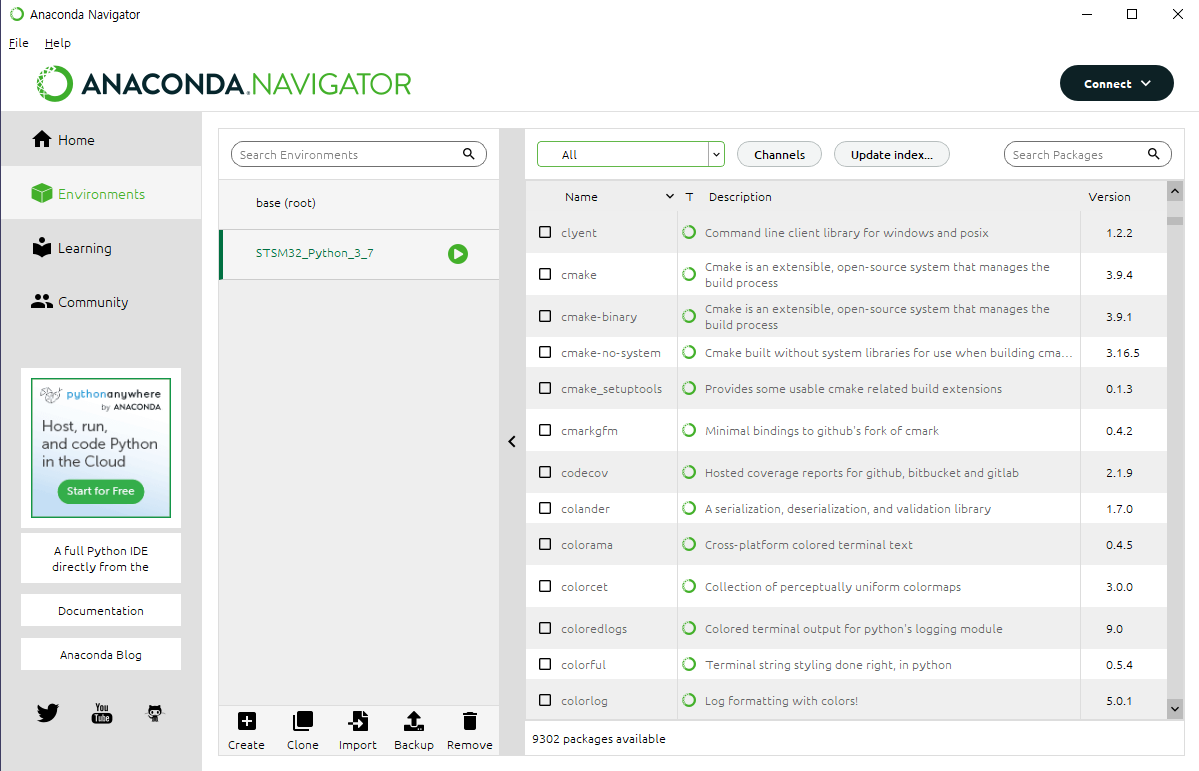Image resolution: width=1199 pixels, height=771 pixels.
Task: Click the Remove environment trash icon
Action: (470, 721)
